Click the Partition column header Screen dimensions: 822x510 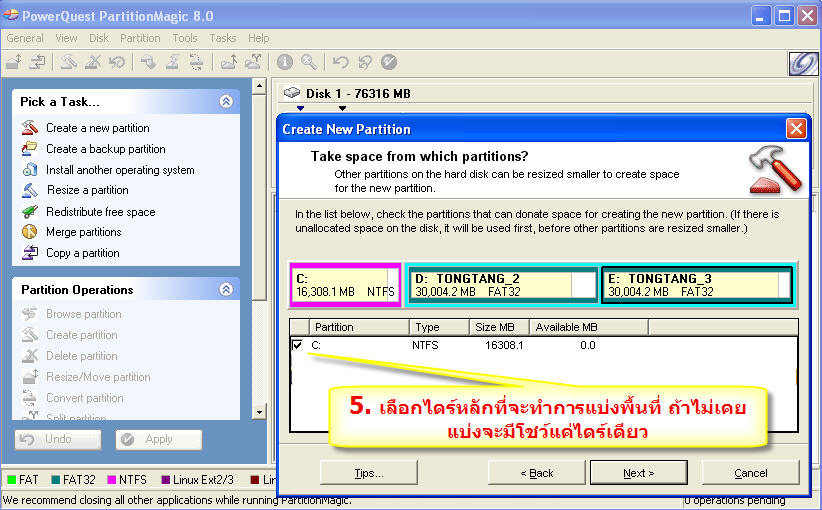pyautogui.click(x=359, y=327)
